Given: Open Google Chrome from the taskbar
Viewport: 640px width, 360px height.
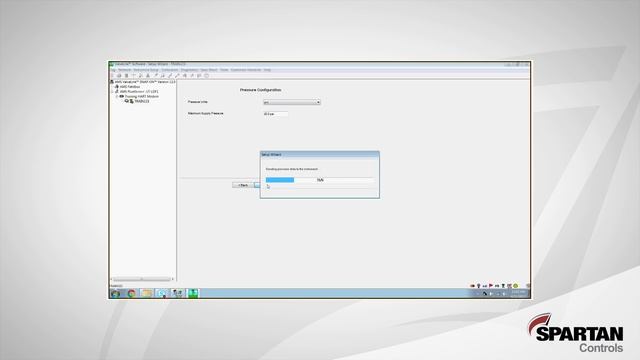Looking at the screenshot, I should pyautogui.click(x=131, y=293).
